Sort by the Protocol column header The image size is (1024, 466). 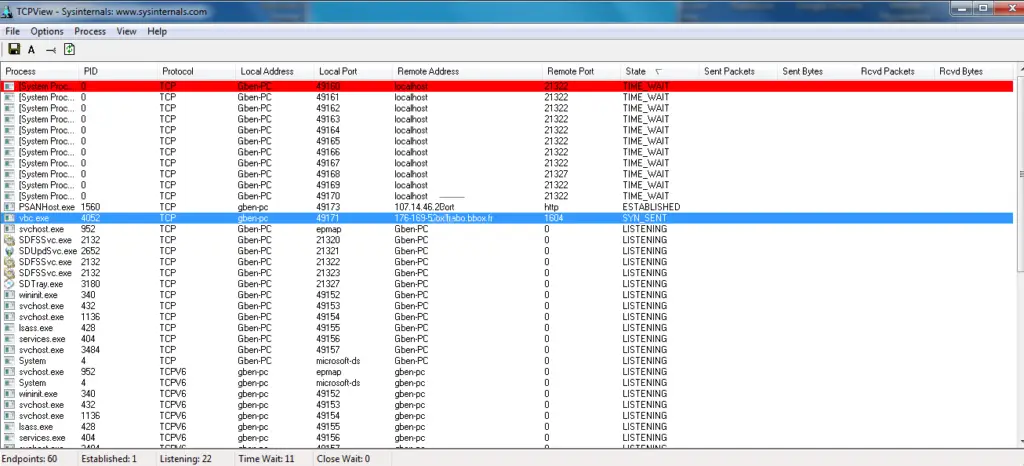click(196, 71)
